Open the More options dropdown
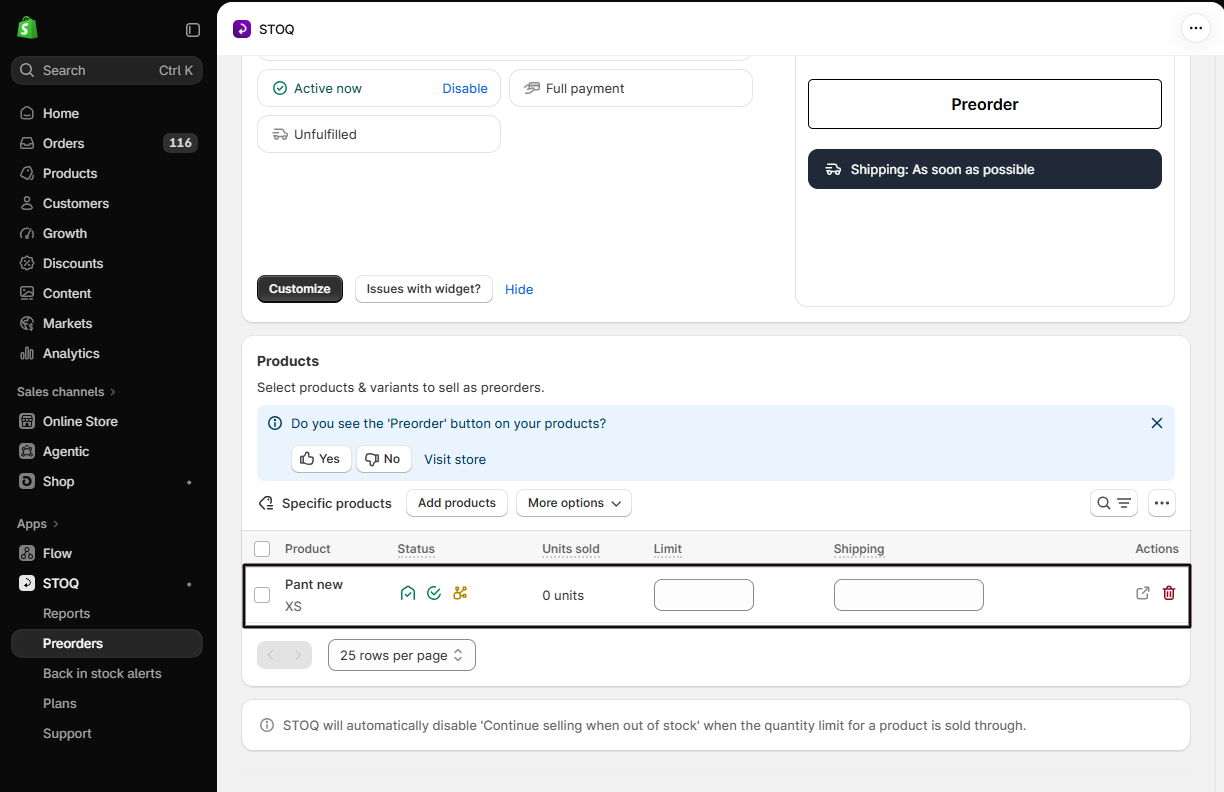The width and height of the screenshot is (1224, 792). (x=574, y=503)
